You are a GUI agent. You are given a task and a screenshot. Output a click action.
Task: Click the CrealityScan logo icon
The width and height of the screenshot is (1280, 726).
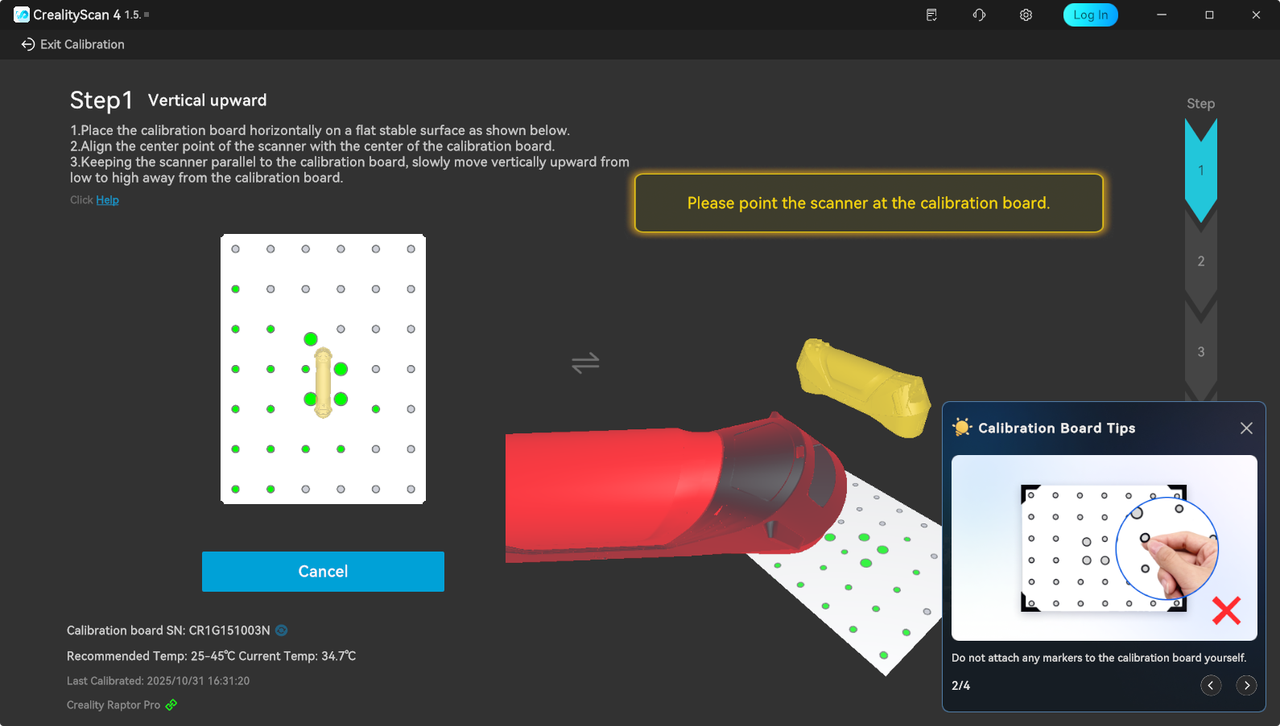click(x=21, y=15)
